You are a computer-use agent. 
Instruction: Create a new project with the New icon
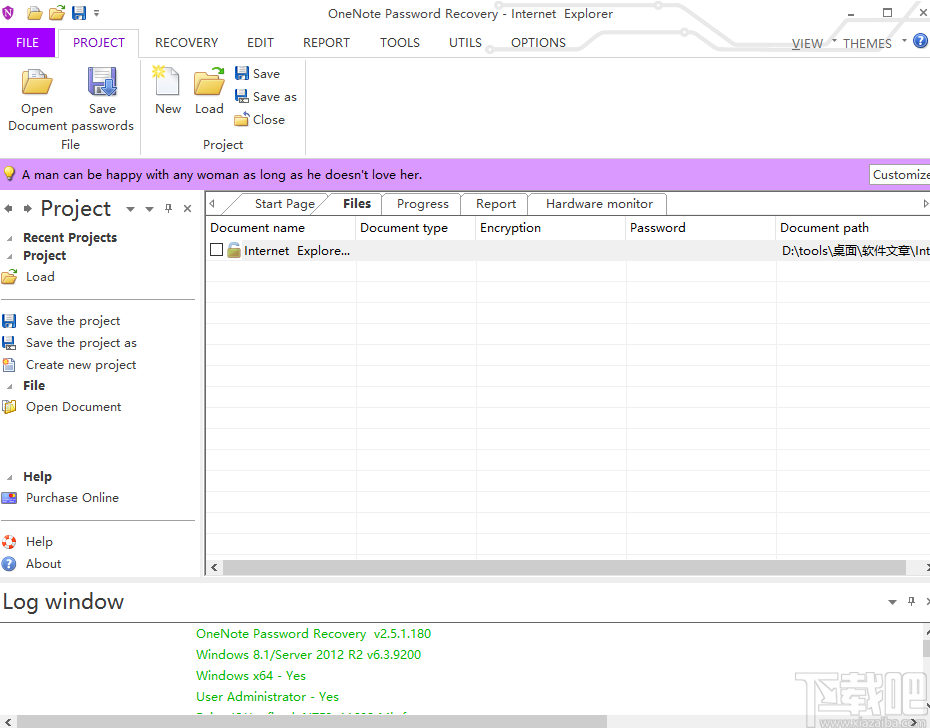pyautogui.click(x=166, y=88)
